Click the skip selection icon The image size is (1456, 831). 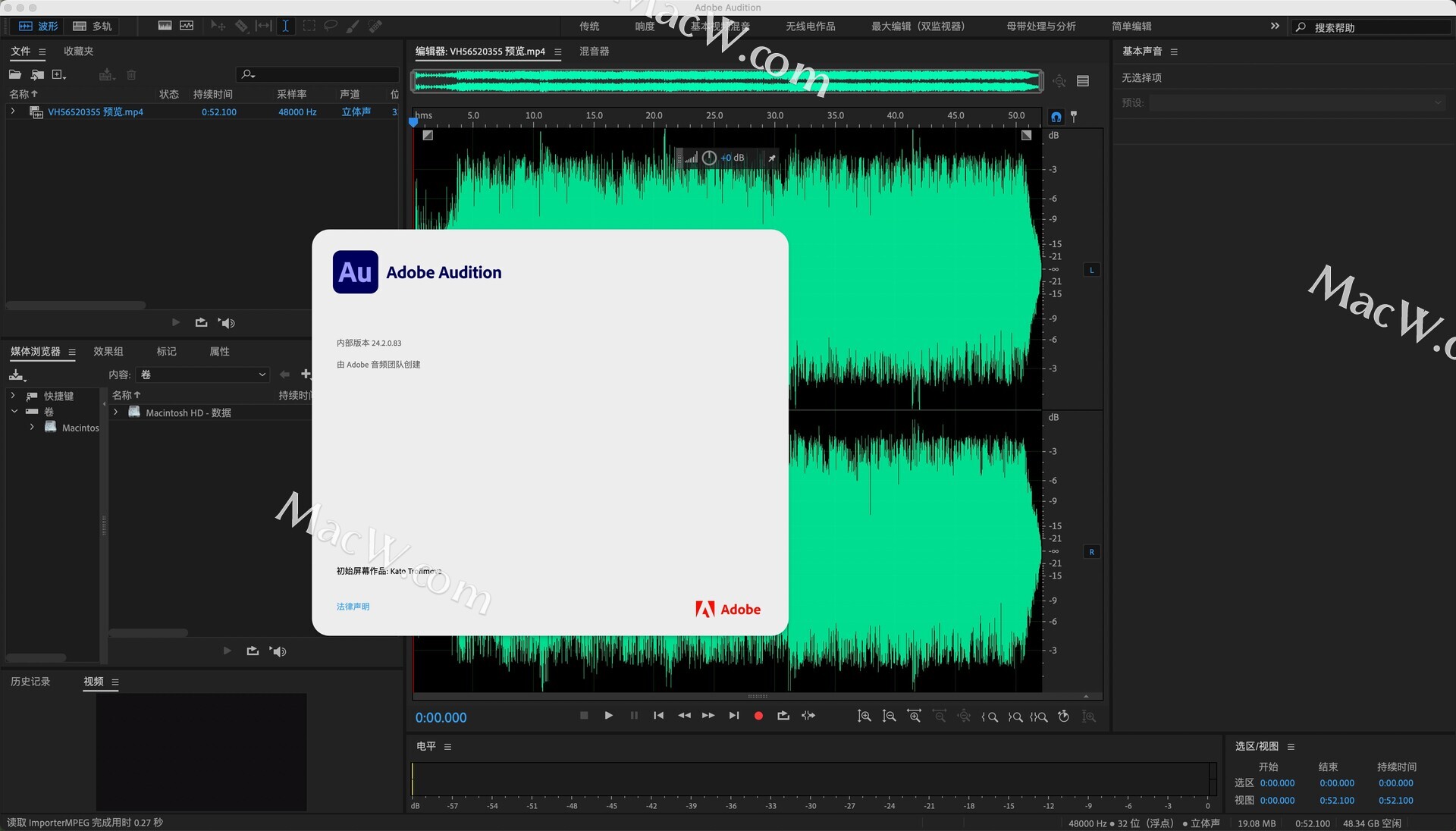(x=808, y=715)
